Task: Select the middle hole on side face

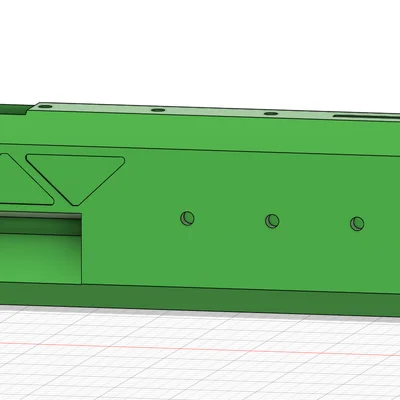Action: (272, 221)
